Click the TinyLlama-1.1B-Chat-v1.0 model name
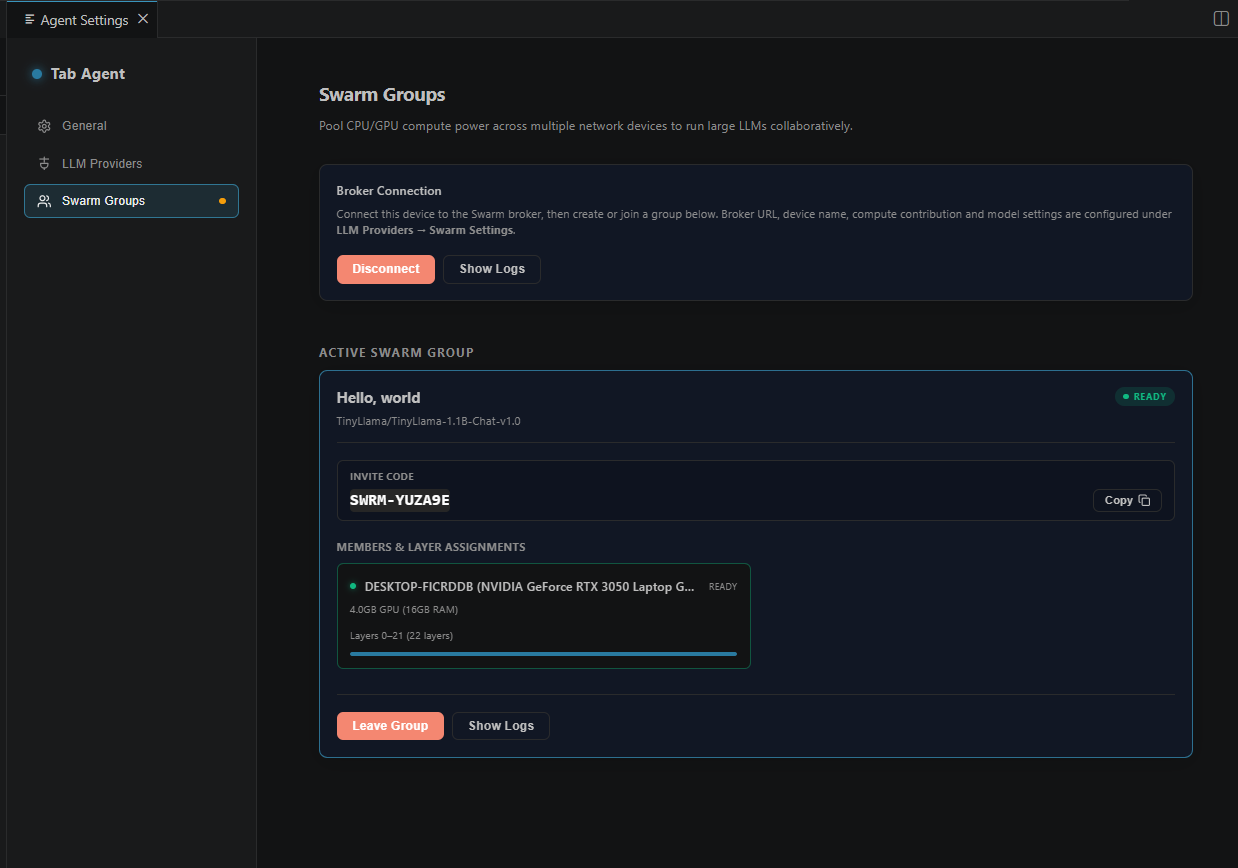Screen dimensions: 1238x868 (428, 421)
